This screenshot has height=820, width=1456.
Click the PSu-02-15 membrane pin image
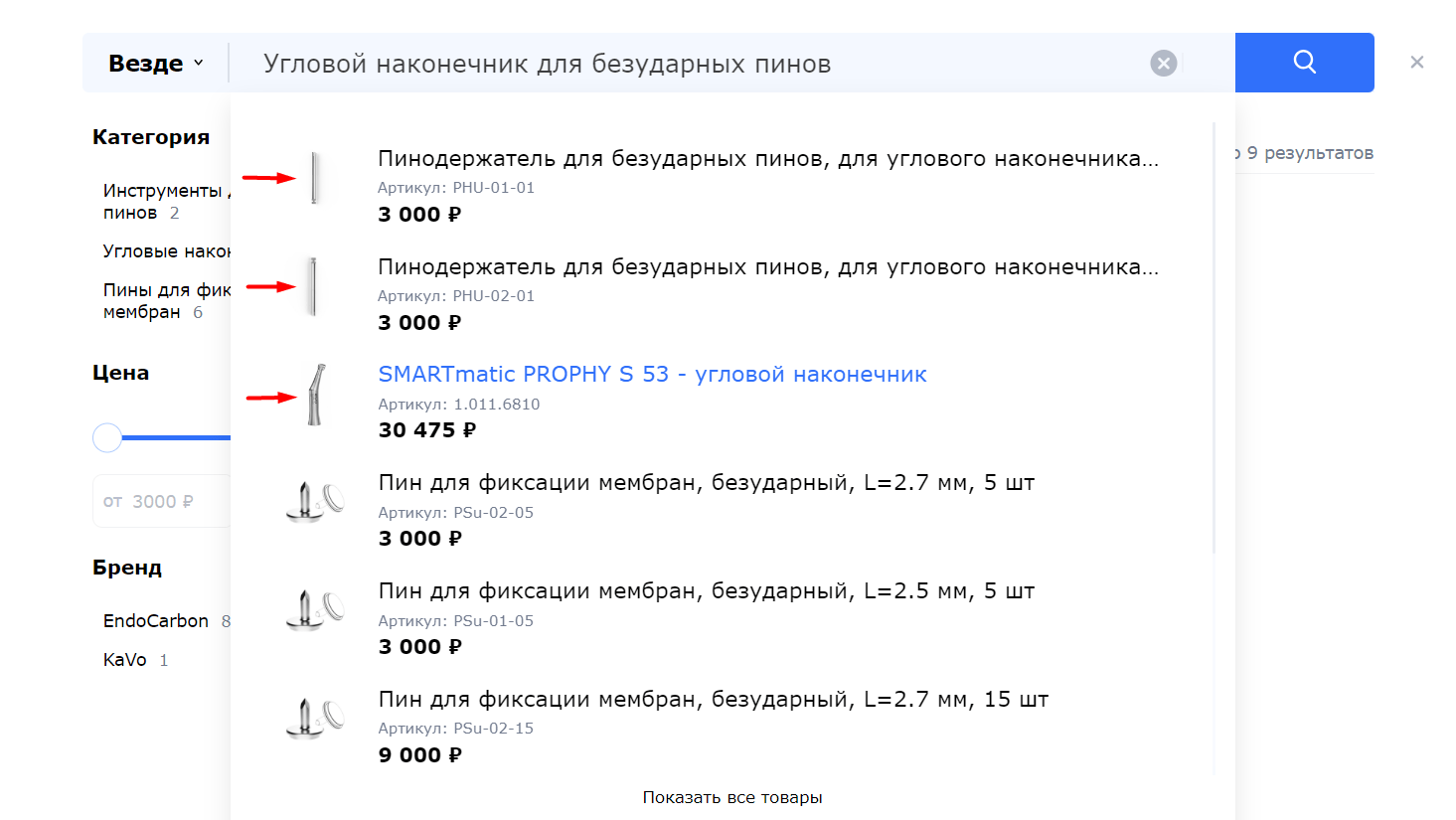[315, 719]
